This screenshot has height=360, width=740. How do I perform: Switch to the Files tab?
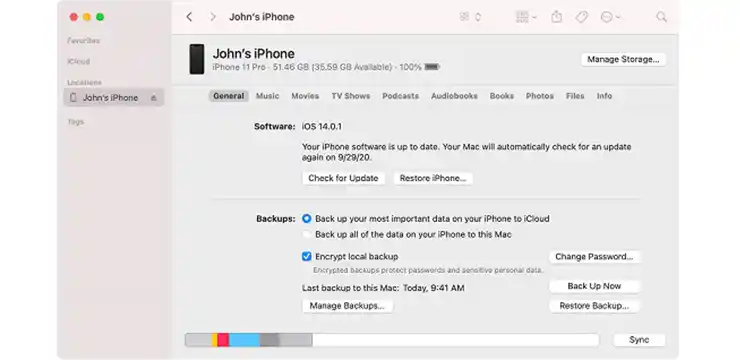point(575,96)
